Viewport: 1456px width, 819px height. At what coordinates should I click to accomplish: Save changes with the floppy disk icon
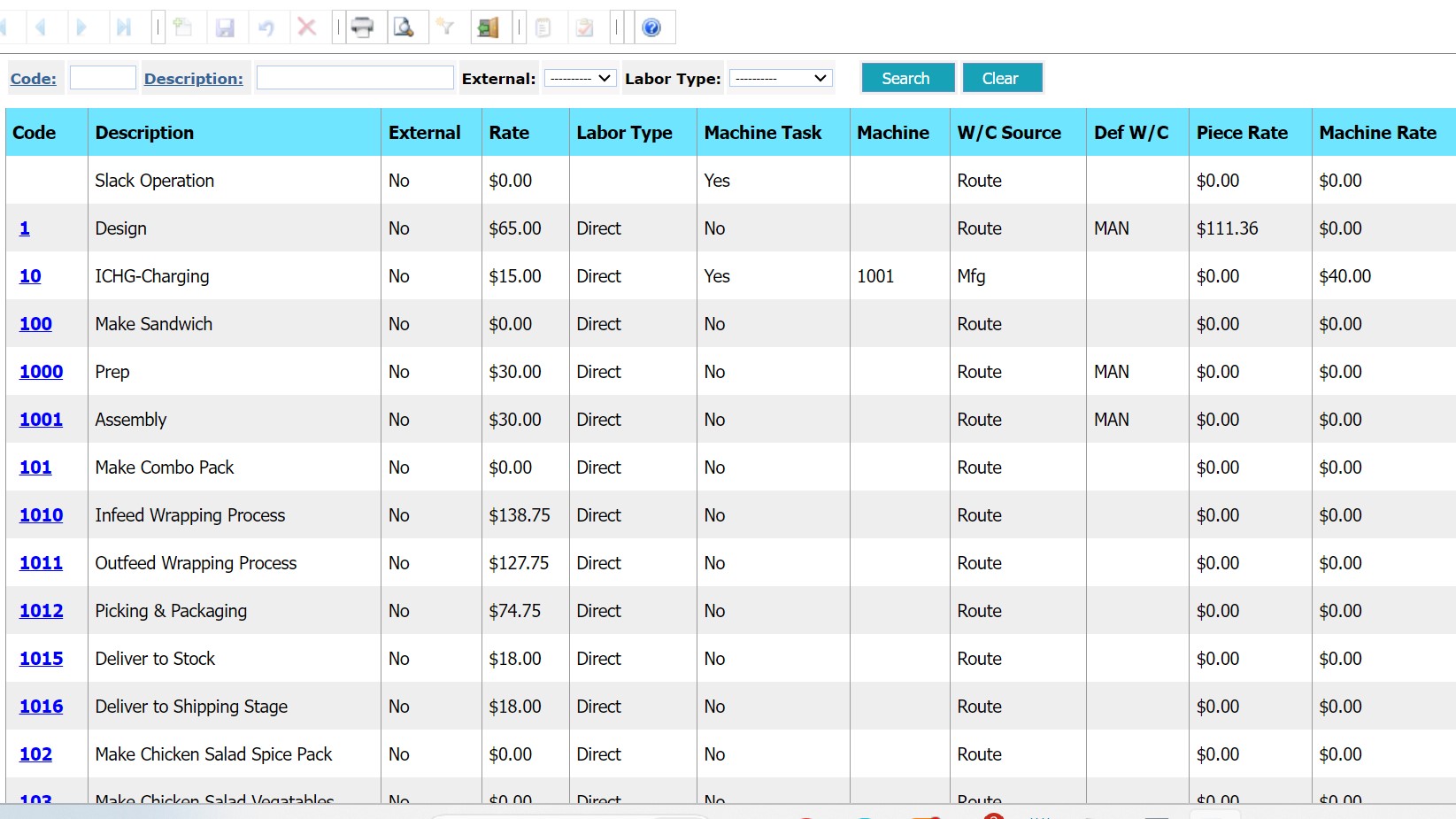[x=227, y=27]
